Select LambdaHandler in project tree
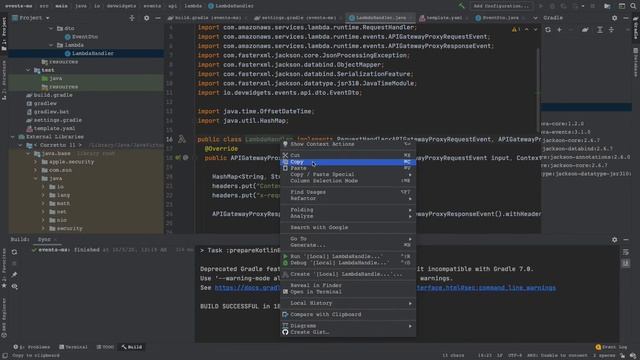 pos(93,53)
